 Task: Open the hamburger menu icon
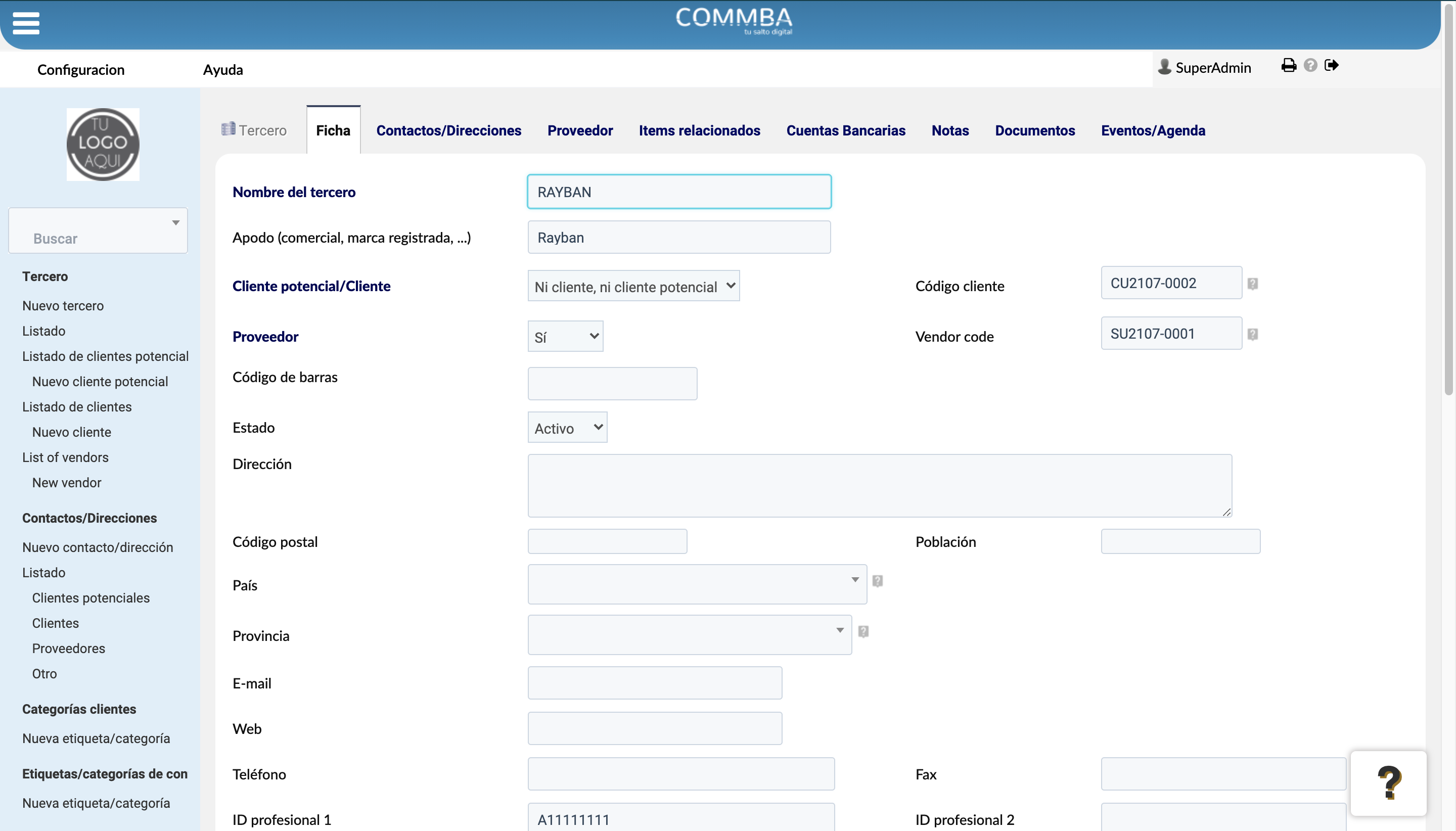26,23
